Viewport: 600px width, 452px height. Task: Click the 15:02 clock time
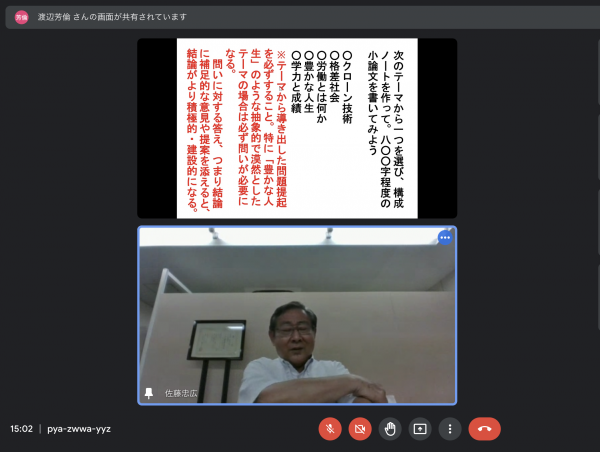(21, 429)
